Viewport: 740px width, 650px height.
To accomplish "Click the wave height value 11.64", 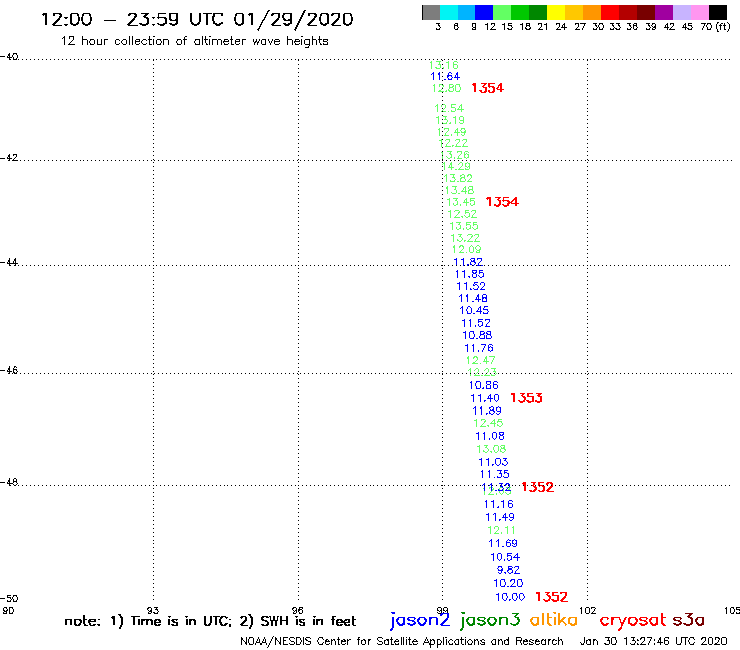I will [x=445, y=76].
